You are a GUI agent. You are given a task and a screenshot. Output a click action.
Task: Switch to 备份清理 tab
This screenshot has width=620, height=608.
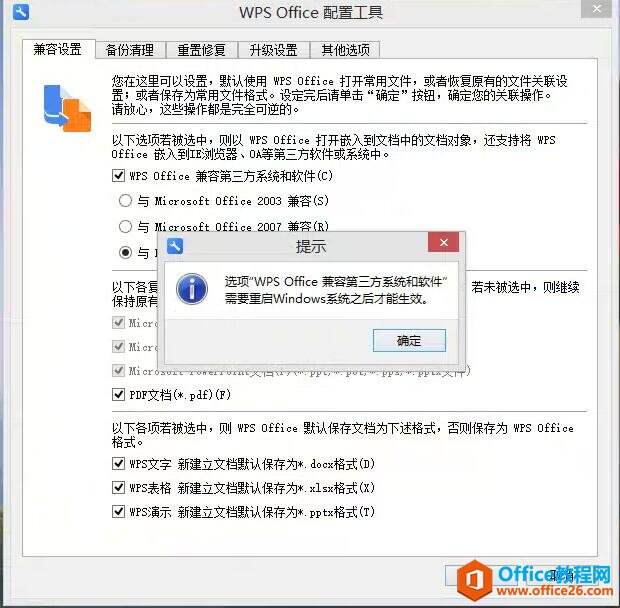tap(130, 50)
